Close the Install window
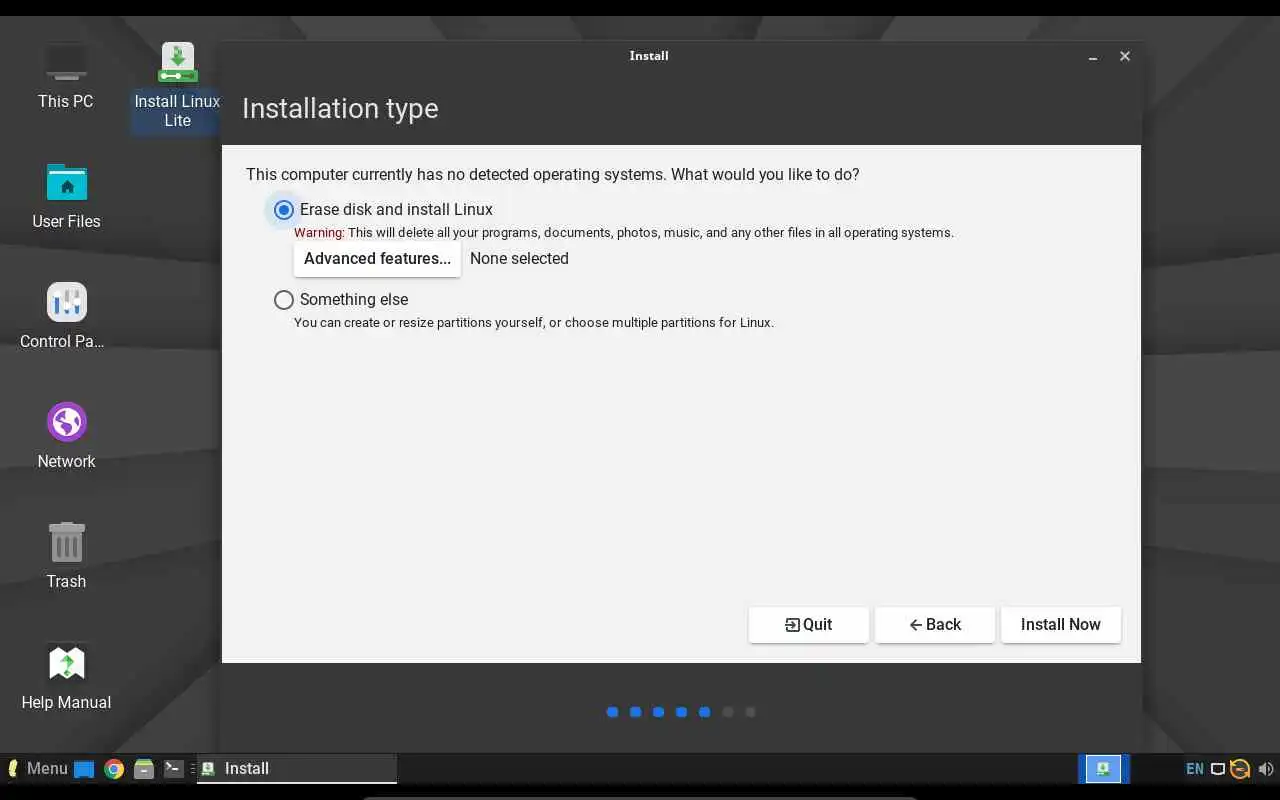Image resolution: width=1280 pixels, height=800 pixels. pos(1125,56)
